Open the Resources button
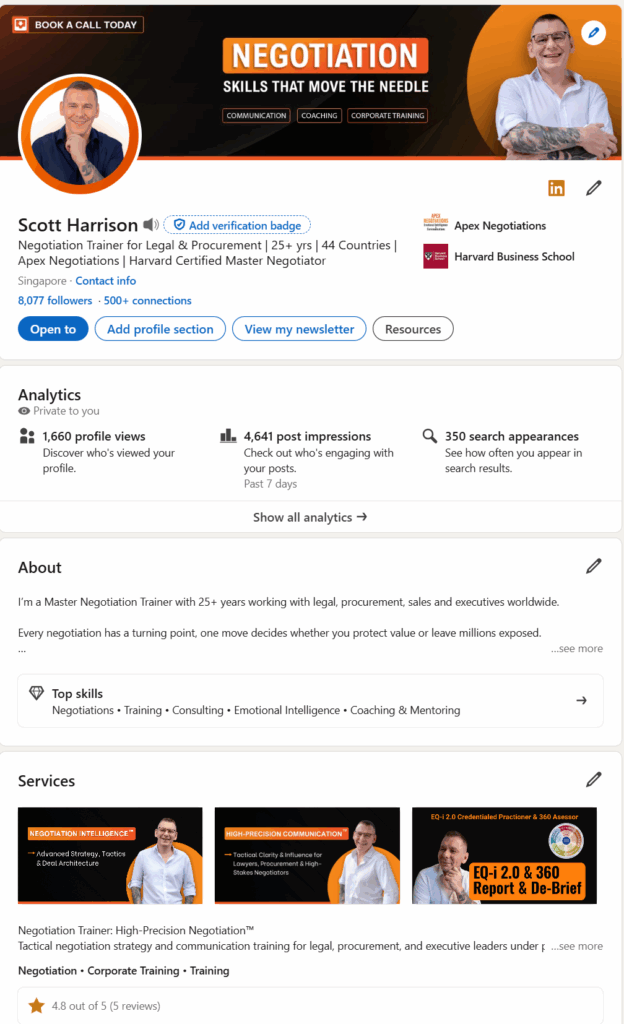624x1024 pixels. (x=413, y=329)
